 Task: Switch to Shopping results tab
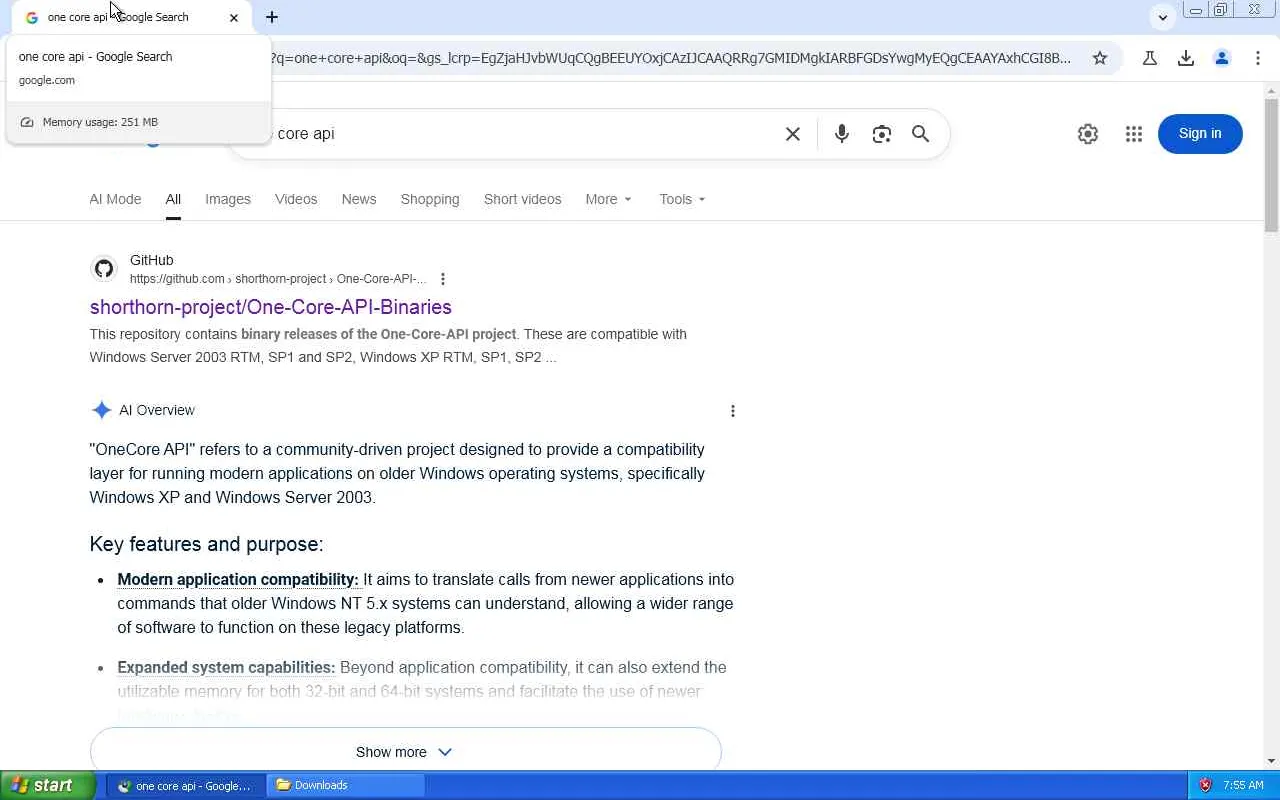[x=430, y=199]
